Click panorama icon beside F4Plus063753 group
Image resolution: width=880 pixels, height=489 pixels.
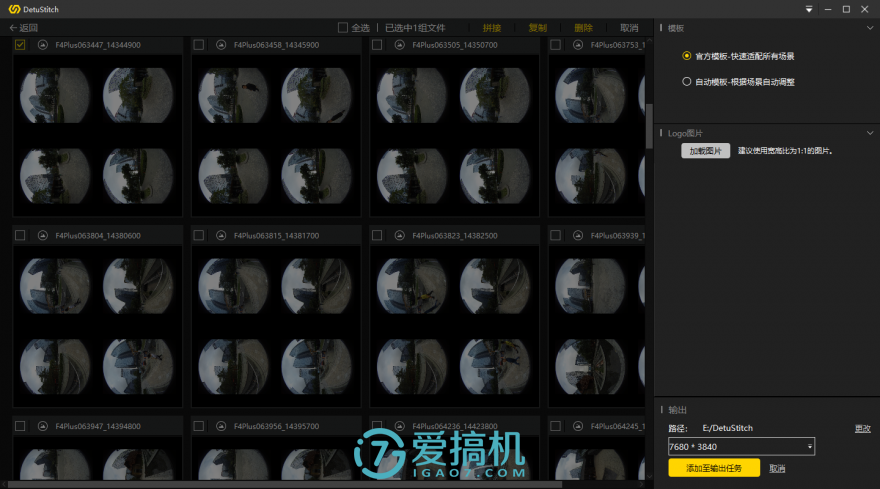578,45
